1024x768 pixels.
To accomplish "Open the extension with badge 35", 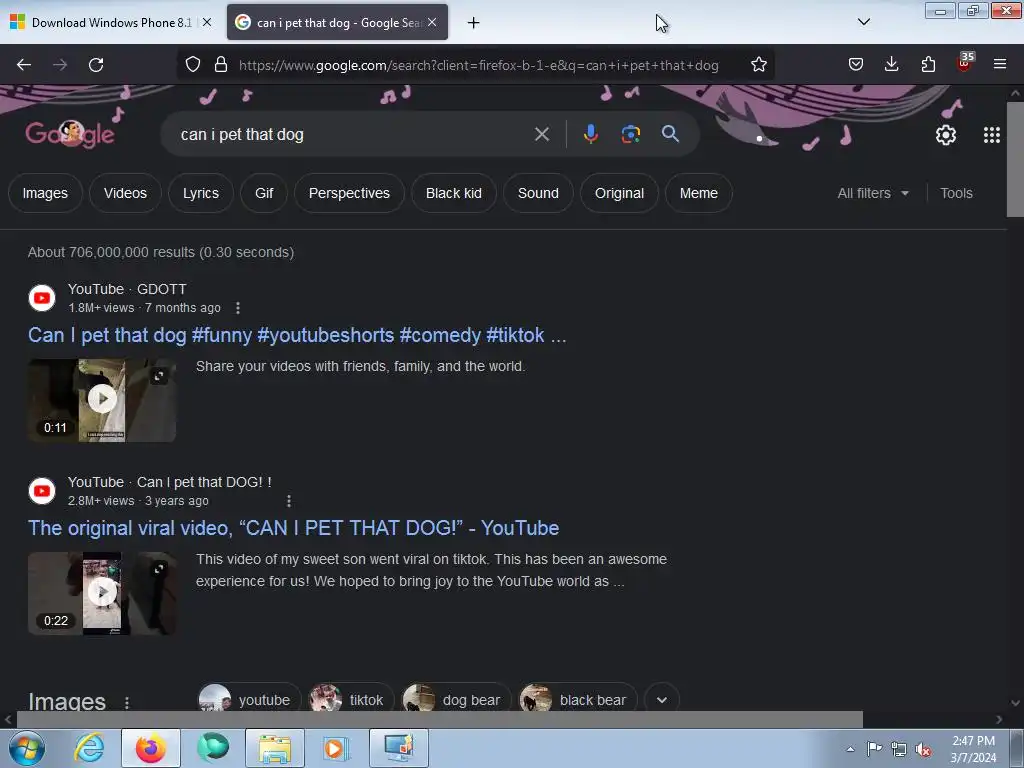I will [964, 63].
